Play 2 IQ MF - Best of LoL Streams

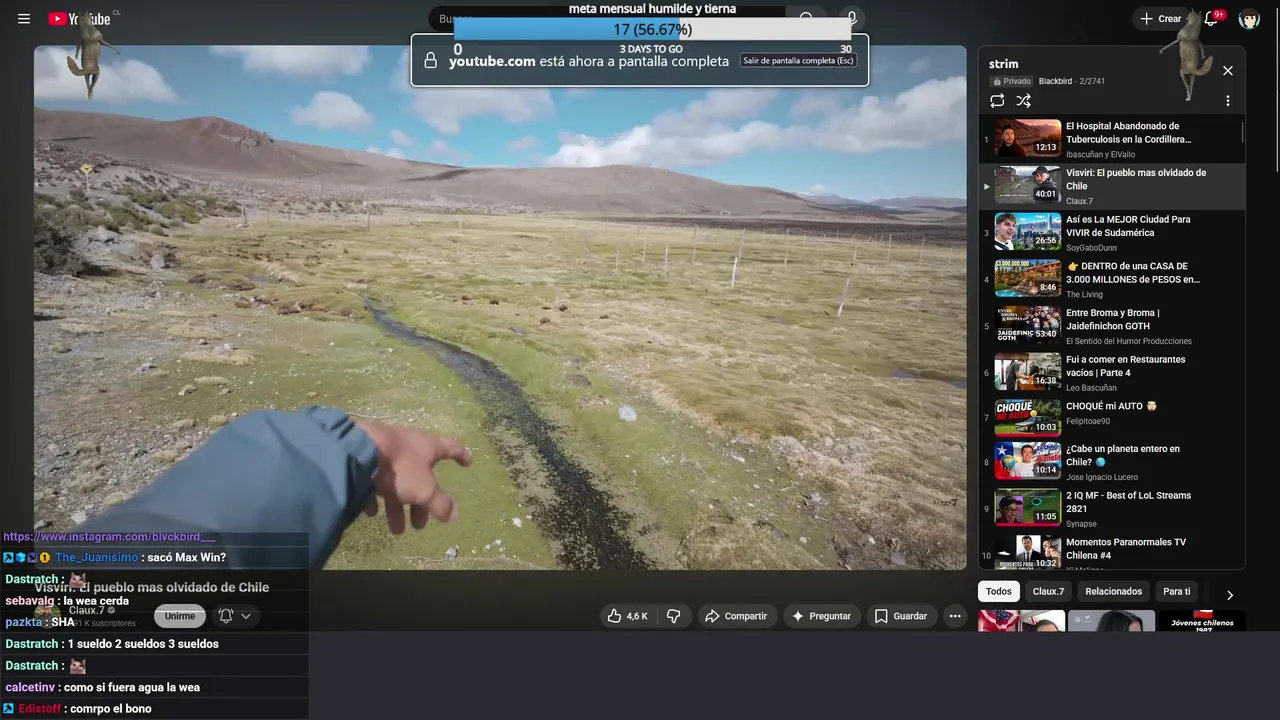point(1112,509)
